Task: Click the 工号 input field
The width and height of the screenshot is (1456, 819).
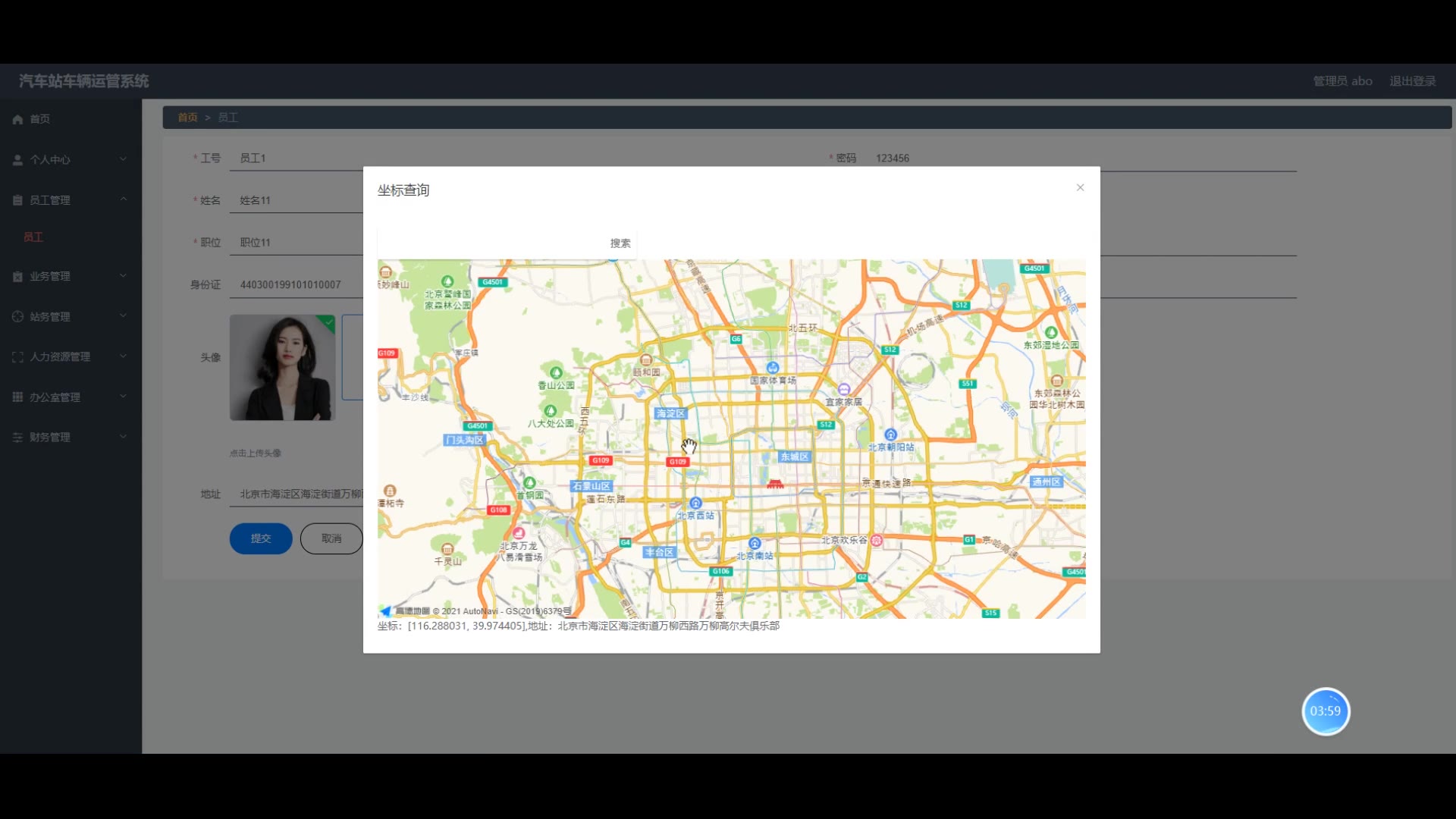Action: tap(297, 158)
